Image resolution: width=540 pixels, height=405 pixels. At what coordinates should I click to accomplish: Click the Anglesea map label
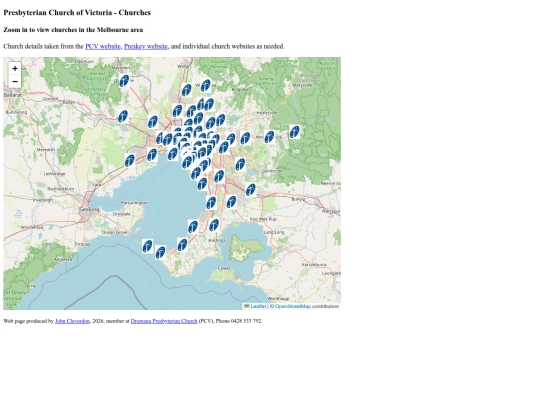[63, 259]
